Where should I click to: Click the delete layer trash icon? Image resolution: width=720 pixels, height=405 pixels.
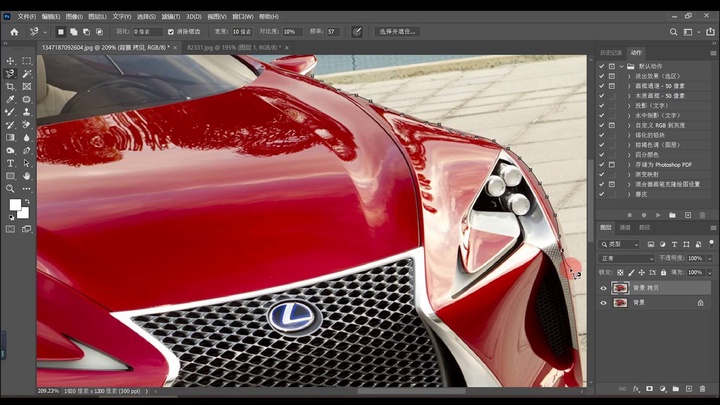tap(702, 388)
